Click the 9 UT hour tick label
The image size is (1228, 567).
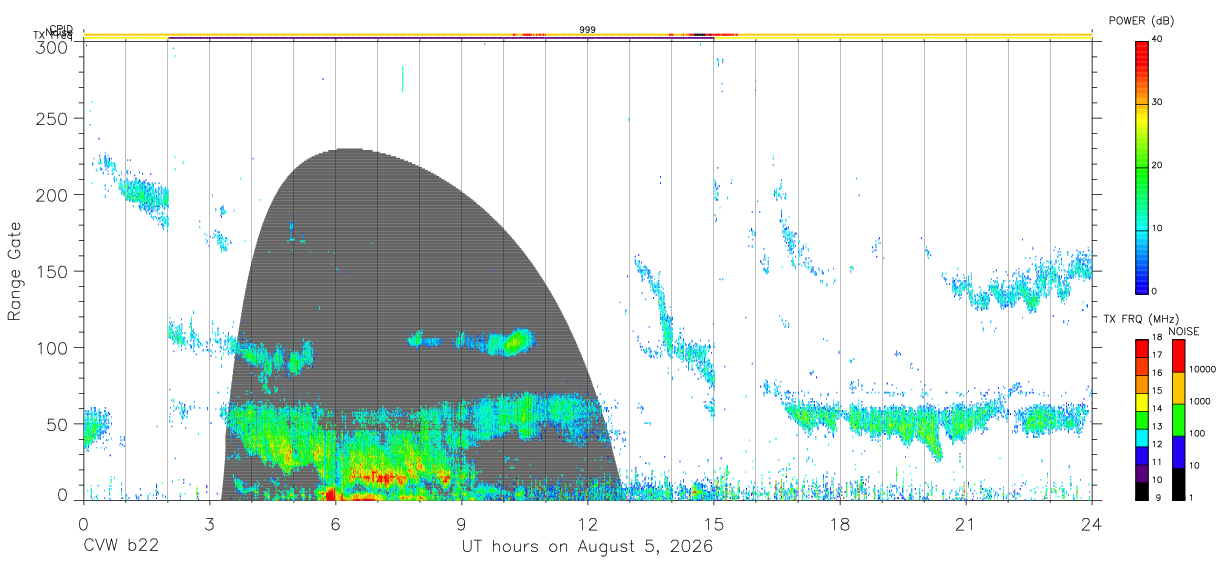pos(462,524)
